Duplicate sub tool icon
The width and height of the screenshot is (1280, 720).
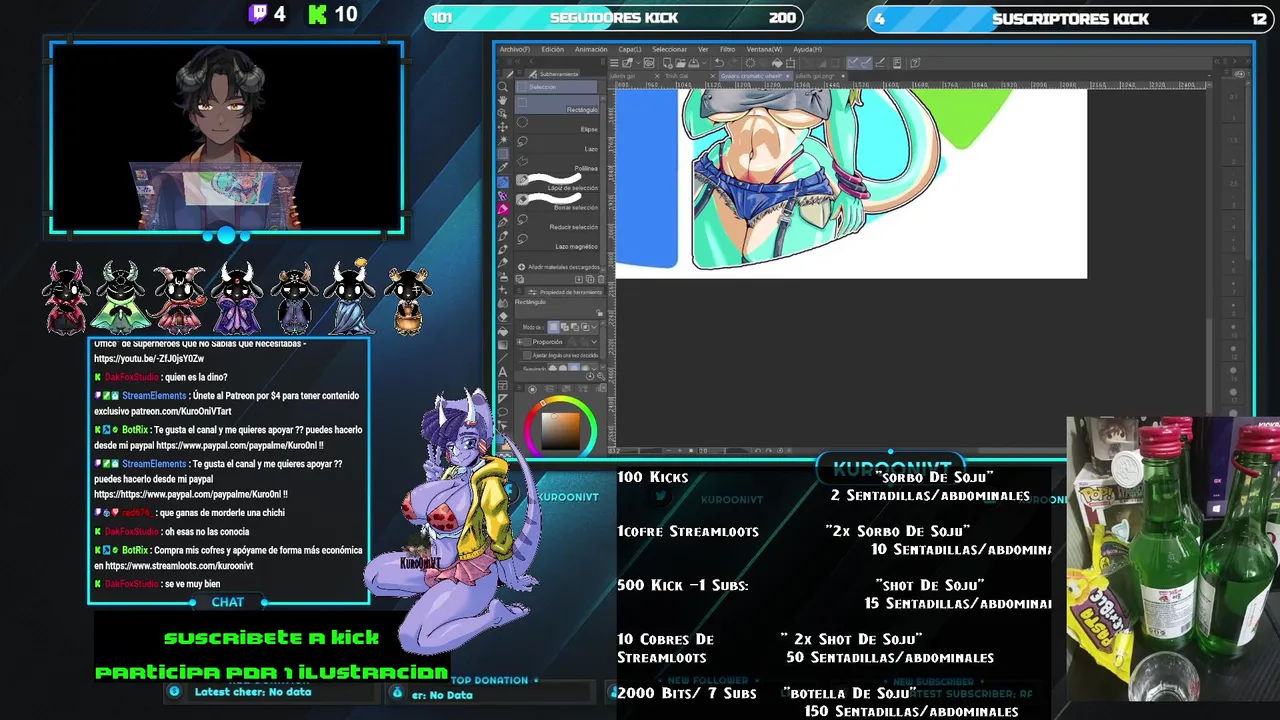[x=590, y=279]
